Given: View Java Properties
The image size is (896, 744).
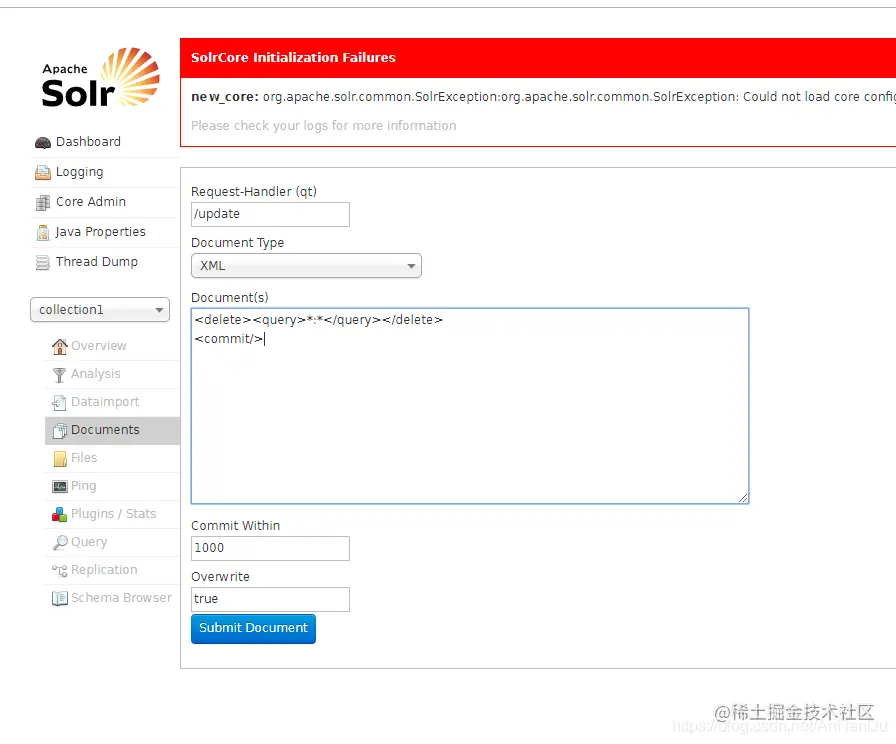Looking at the screenshot, I should coord(100,232).
